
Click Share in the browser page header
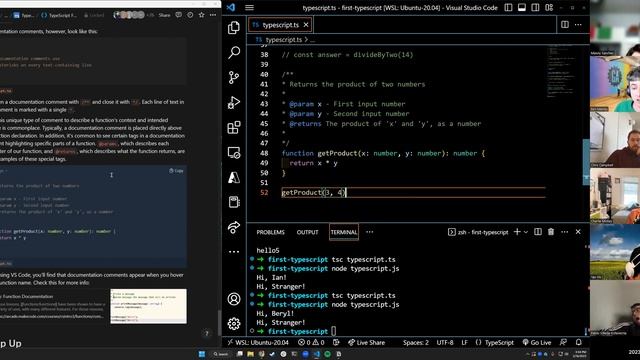pyautogui.click(x=164, y=15)
